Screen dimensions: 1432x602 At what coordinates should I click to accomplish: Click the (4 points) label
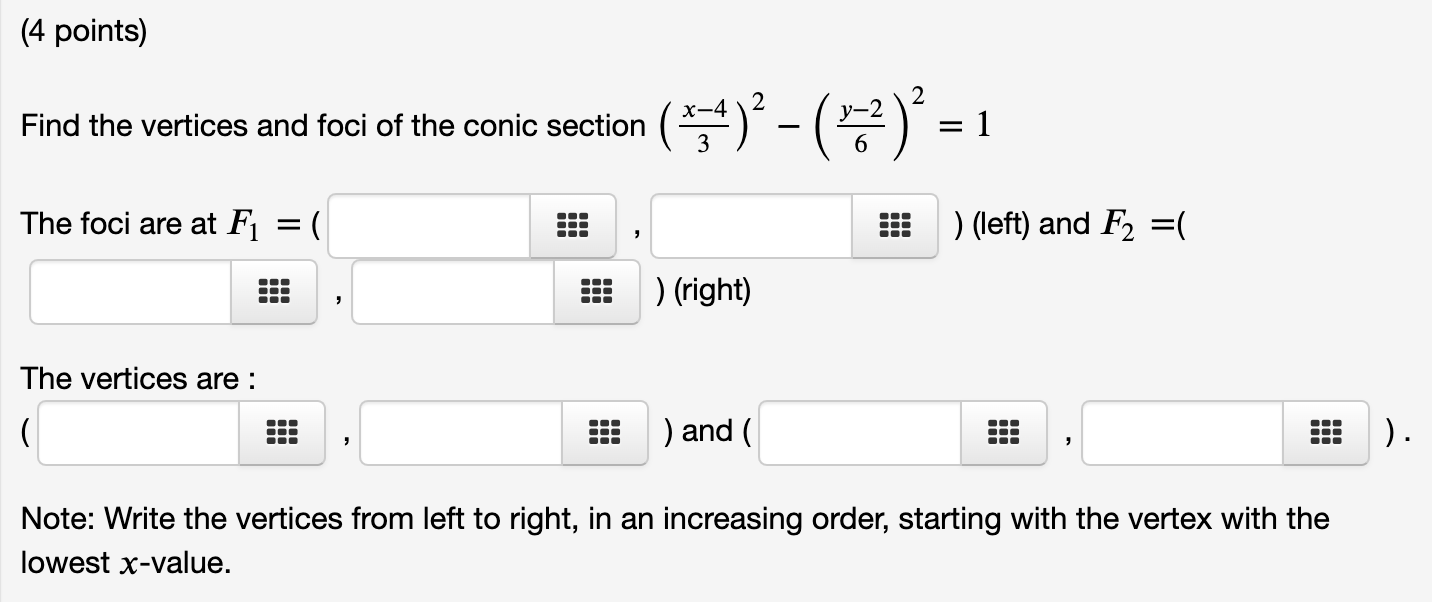tap(83, 33)
